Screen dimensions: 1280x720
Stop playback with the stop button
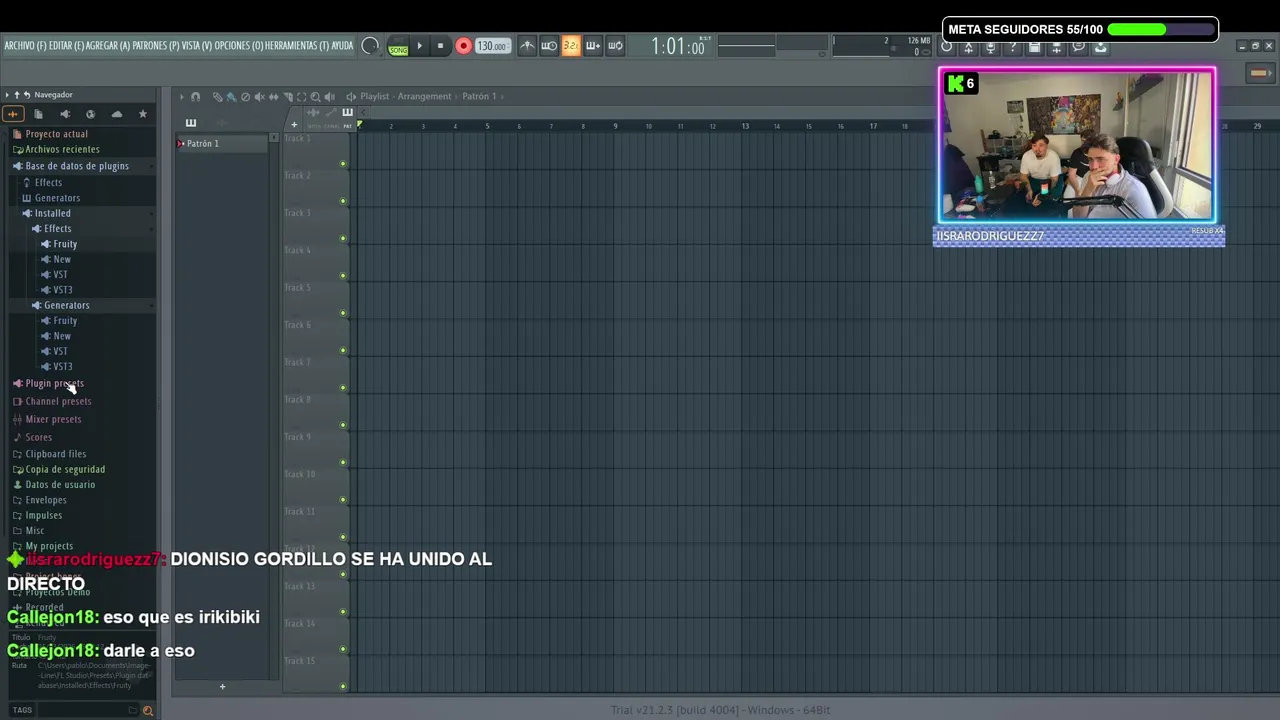coord(440,46)
